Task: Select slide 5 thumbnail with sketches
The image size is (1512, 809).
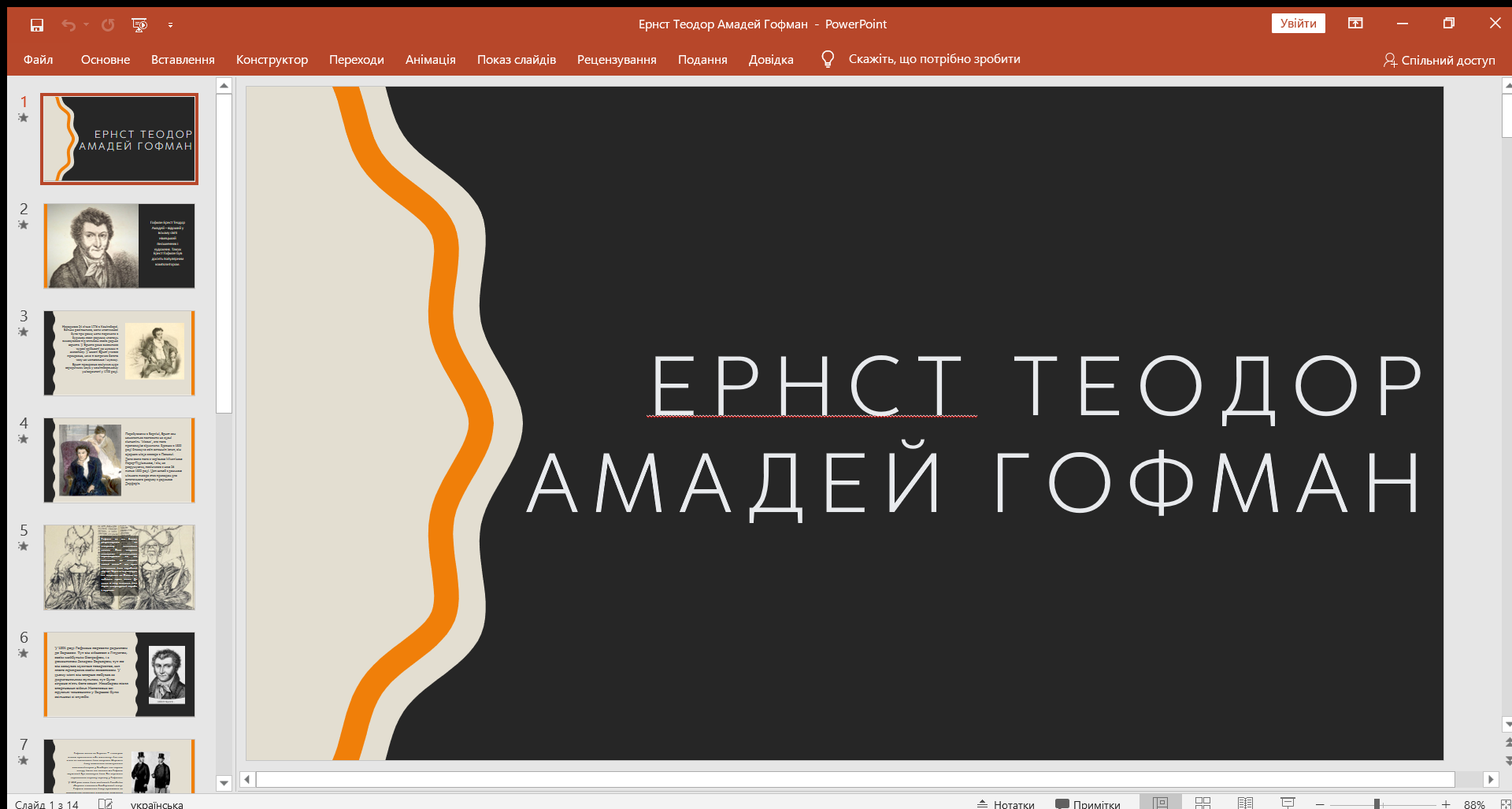Action: click(119, 567)
